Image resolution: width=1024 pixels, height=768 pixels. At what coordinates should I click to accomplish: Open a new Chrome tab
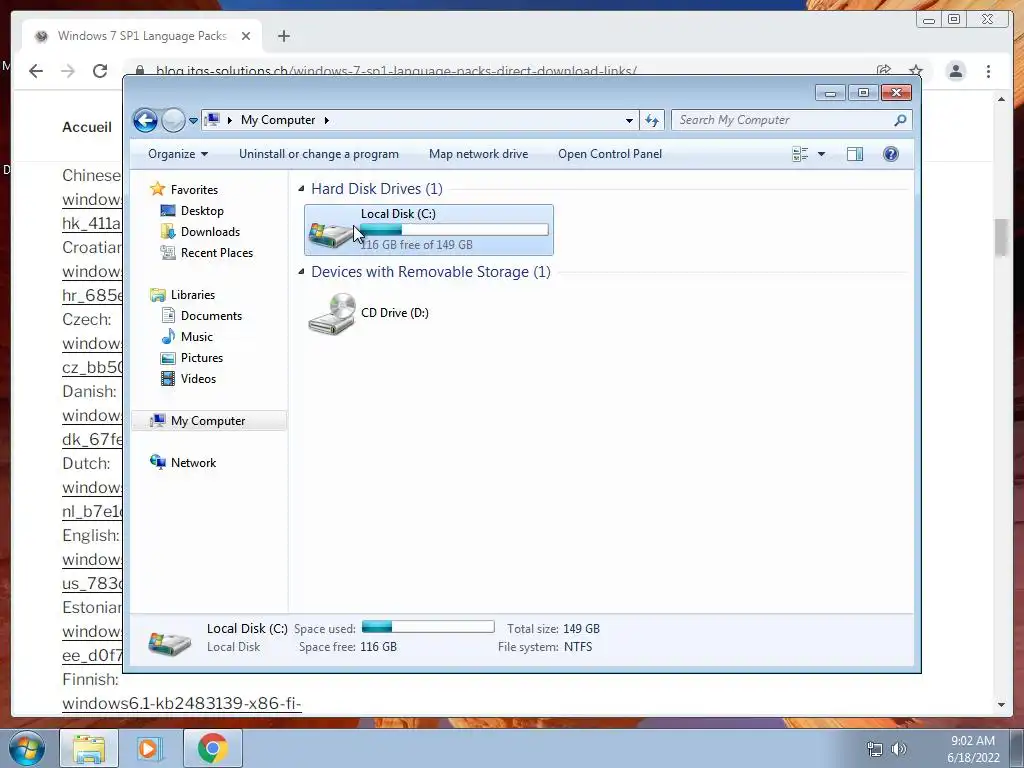[x=283, y=36]
